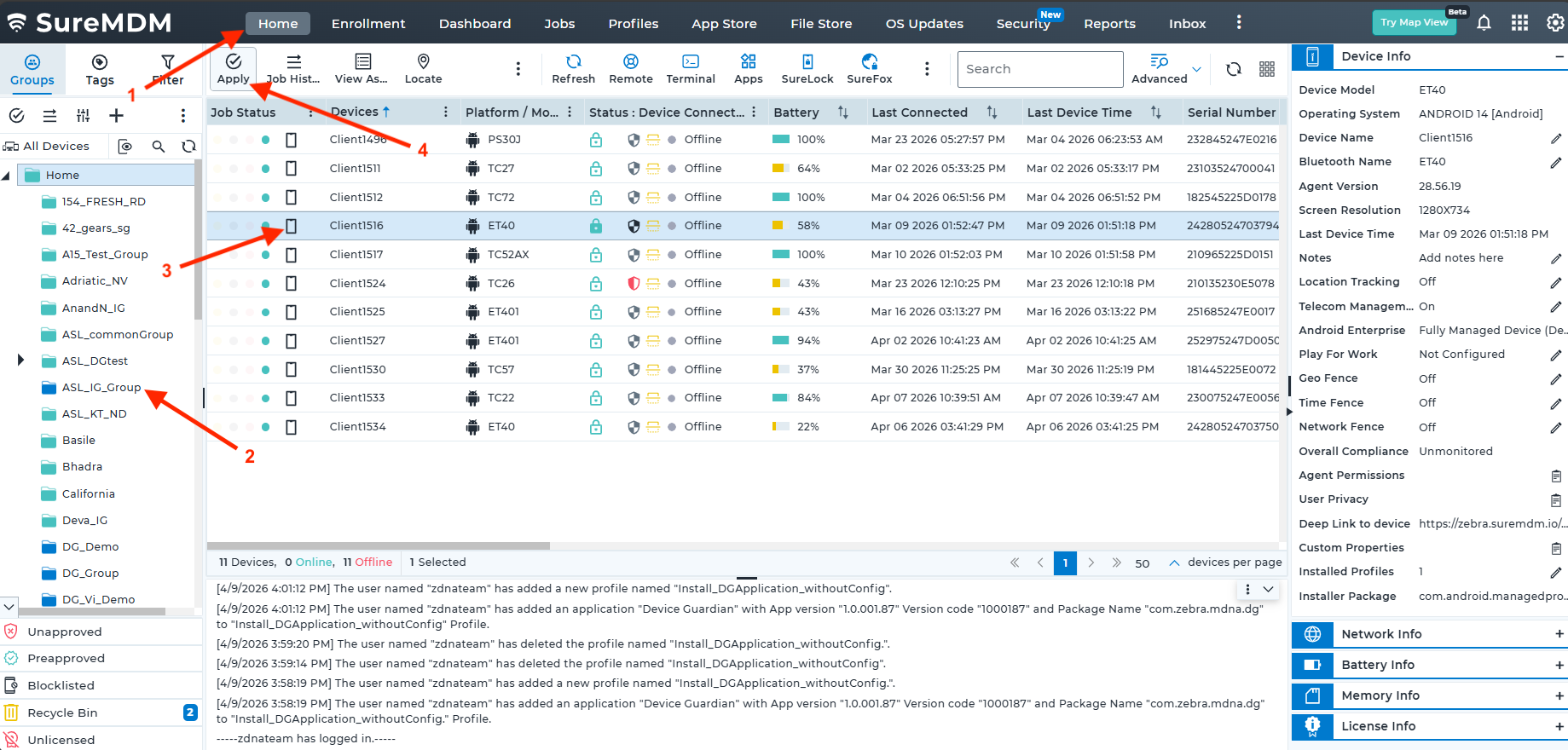Click the Client1516 device name cell
This screenshot has height=750, width=1568.
point(356,226)
